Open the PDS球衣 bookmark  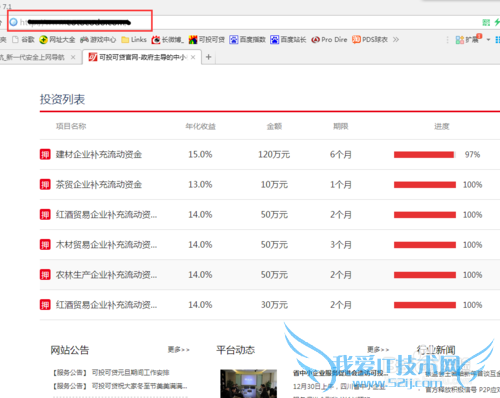pos(370,40)
